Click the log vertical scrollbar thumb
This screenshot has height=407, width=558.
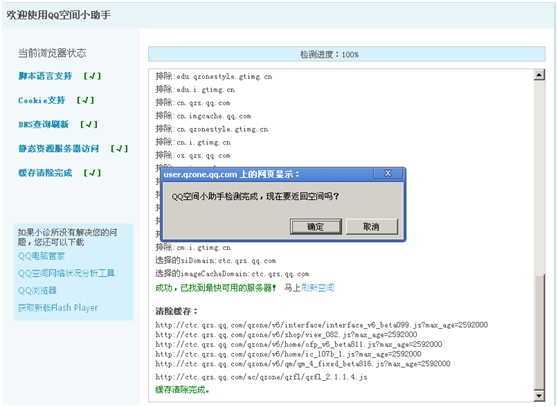(539, 332)
